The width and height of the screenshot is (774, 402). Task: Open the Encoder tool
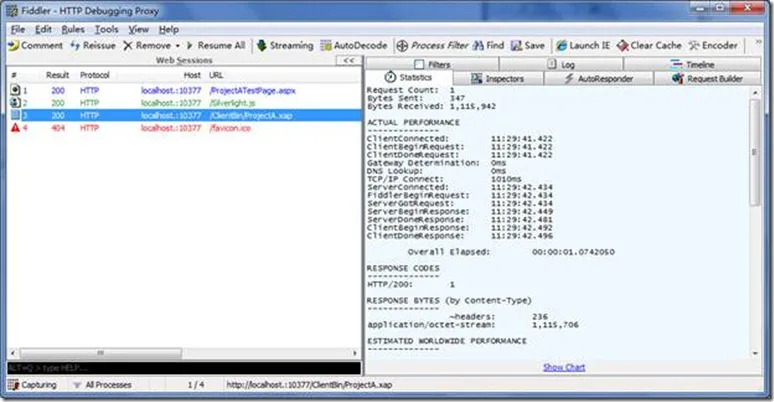713,45
